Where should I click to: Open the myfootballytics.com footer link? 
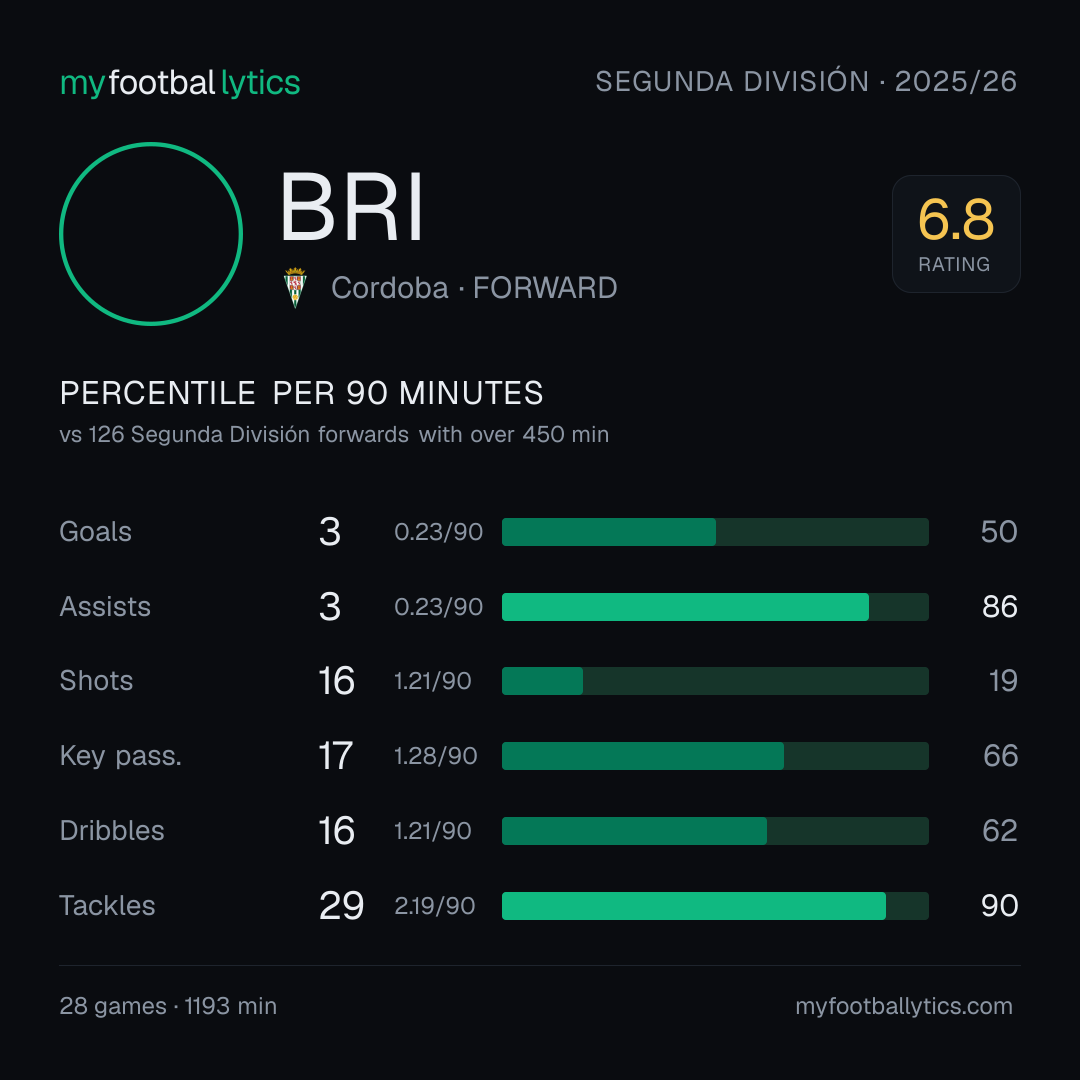pyautogui.click(x=904, y=1006)
